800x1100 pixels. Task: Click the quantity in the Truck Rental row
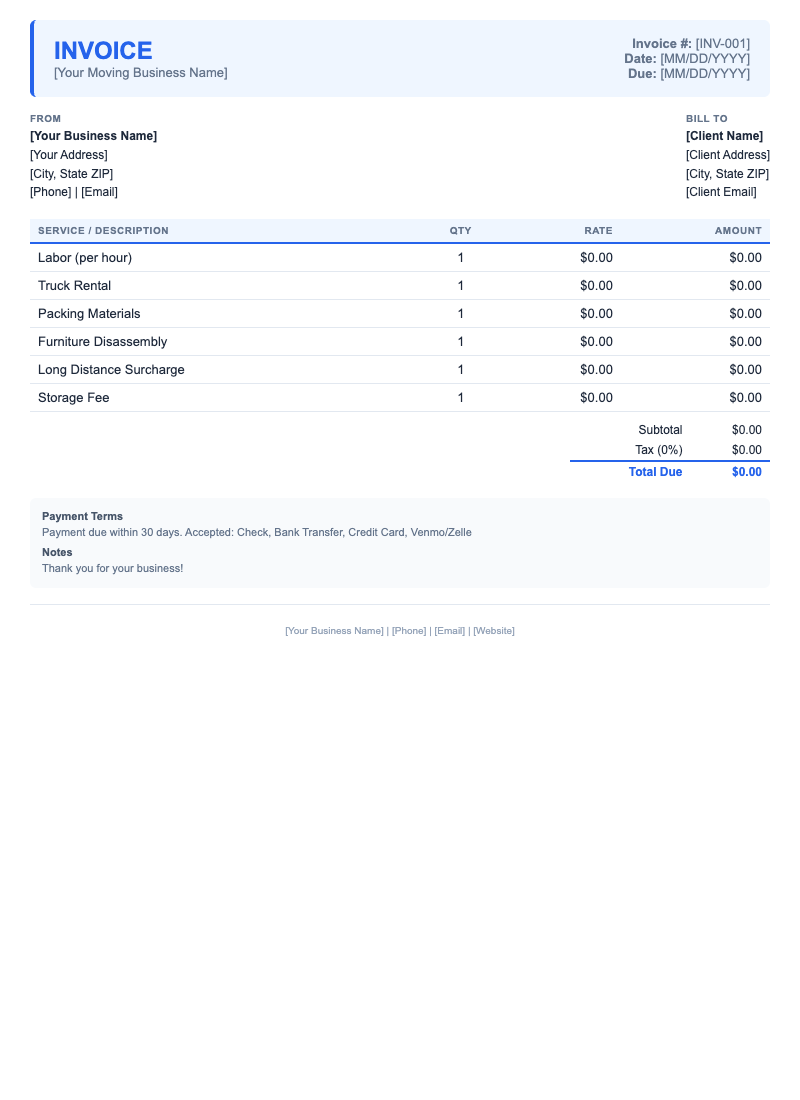(460, 286)
